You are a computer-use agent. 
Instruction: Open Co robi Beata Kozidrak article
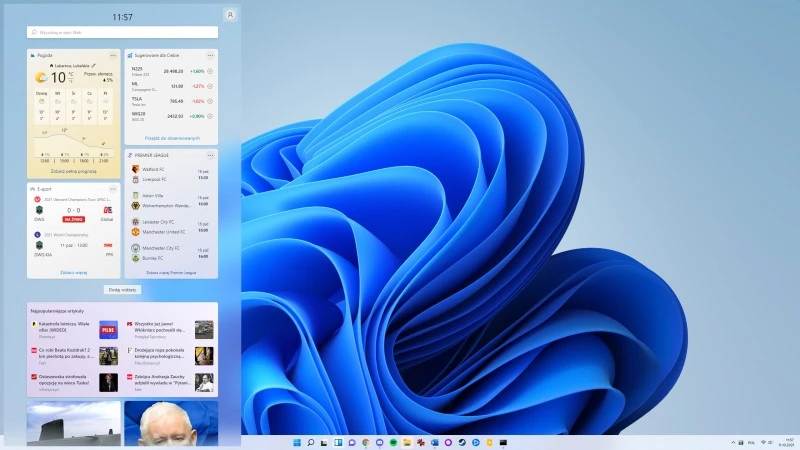click(x=74, y=356)
